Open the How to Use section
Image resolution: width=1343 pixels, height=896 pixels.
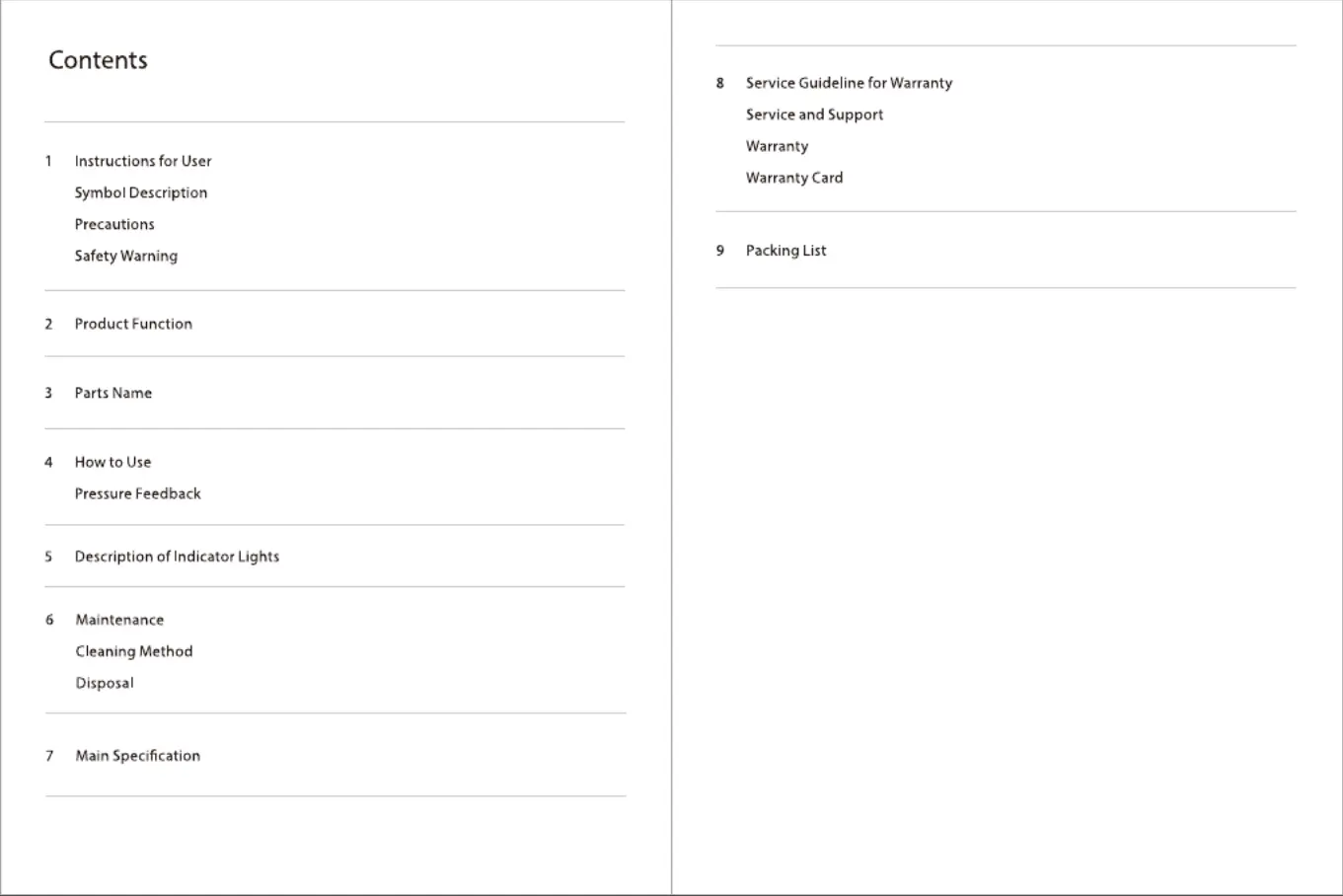[112, 462]
